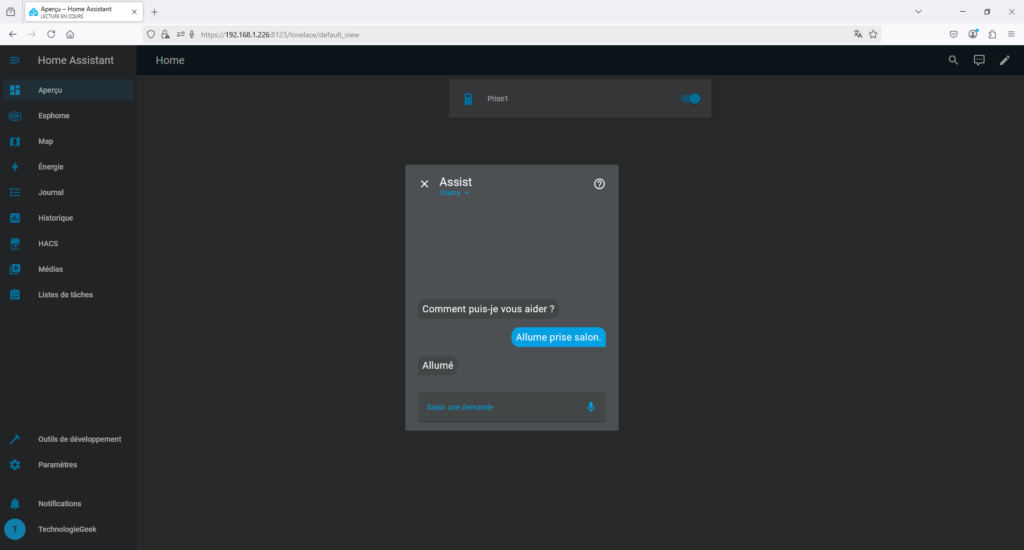The width and height of the screenshot is (1024, 550).
Task: Start voice input with microphone icon
Action: point(590,407)
